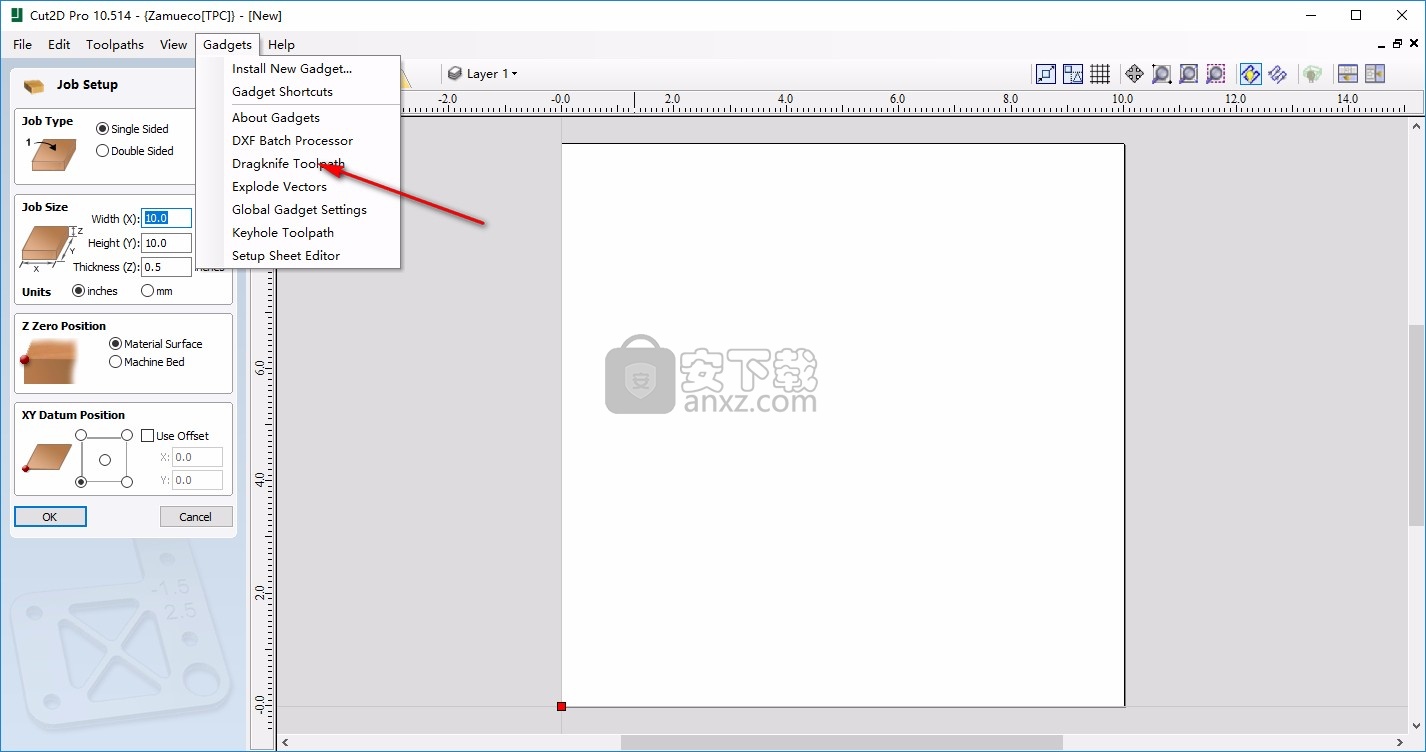
Task: Close the inner document window
Action: coord(1414,44)
